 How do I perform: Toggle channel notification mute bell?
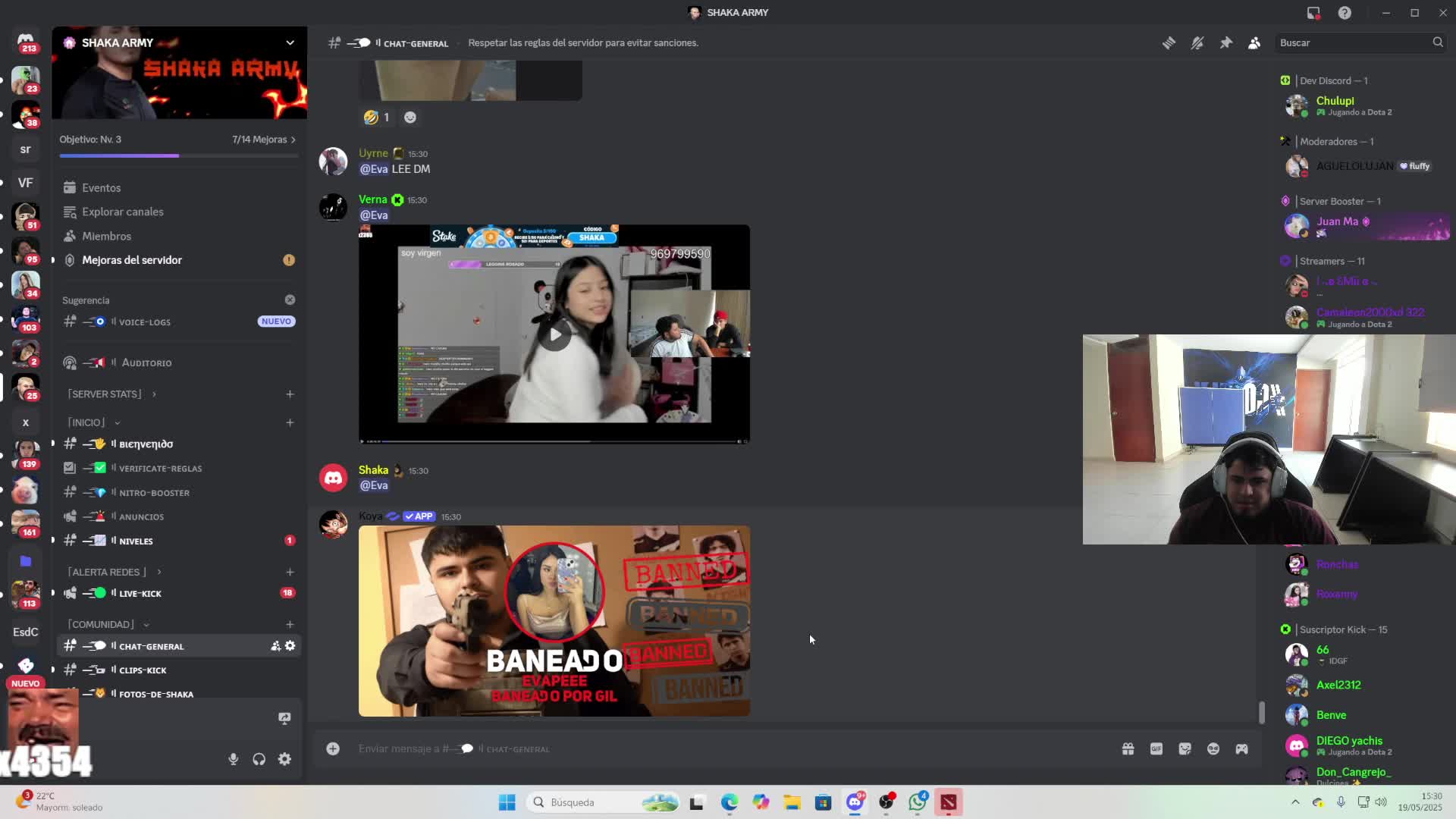[x=1197, y=43]
